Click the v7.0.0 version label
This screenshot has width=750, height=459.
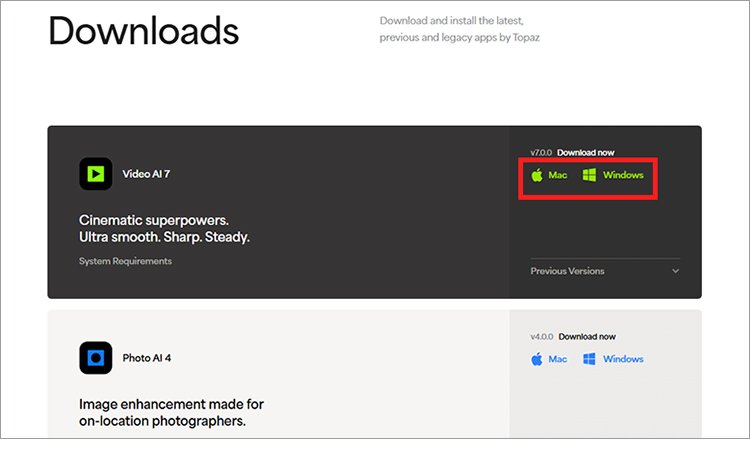541,153
